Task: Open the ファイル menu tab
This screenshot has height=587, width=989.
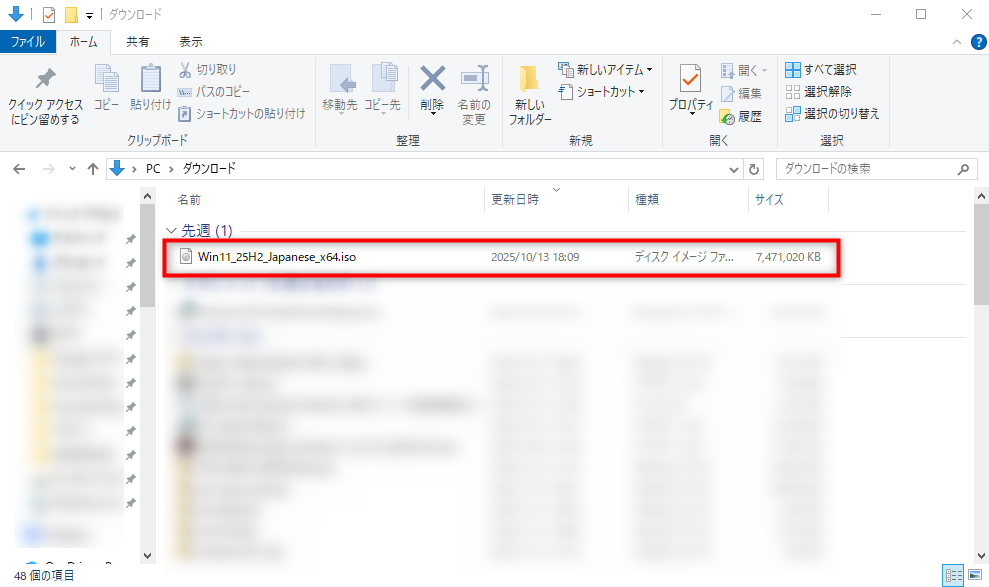Action: click(27, 42)
